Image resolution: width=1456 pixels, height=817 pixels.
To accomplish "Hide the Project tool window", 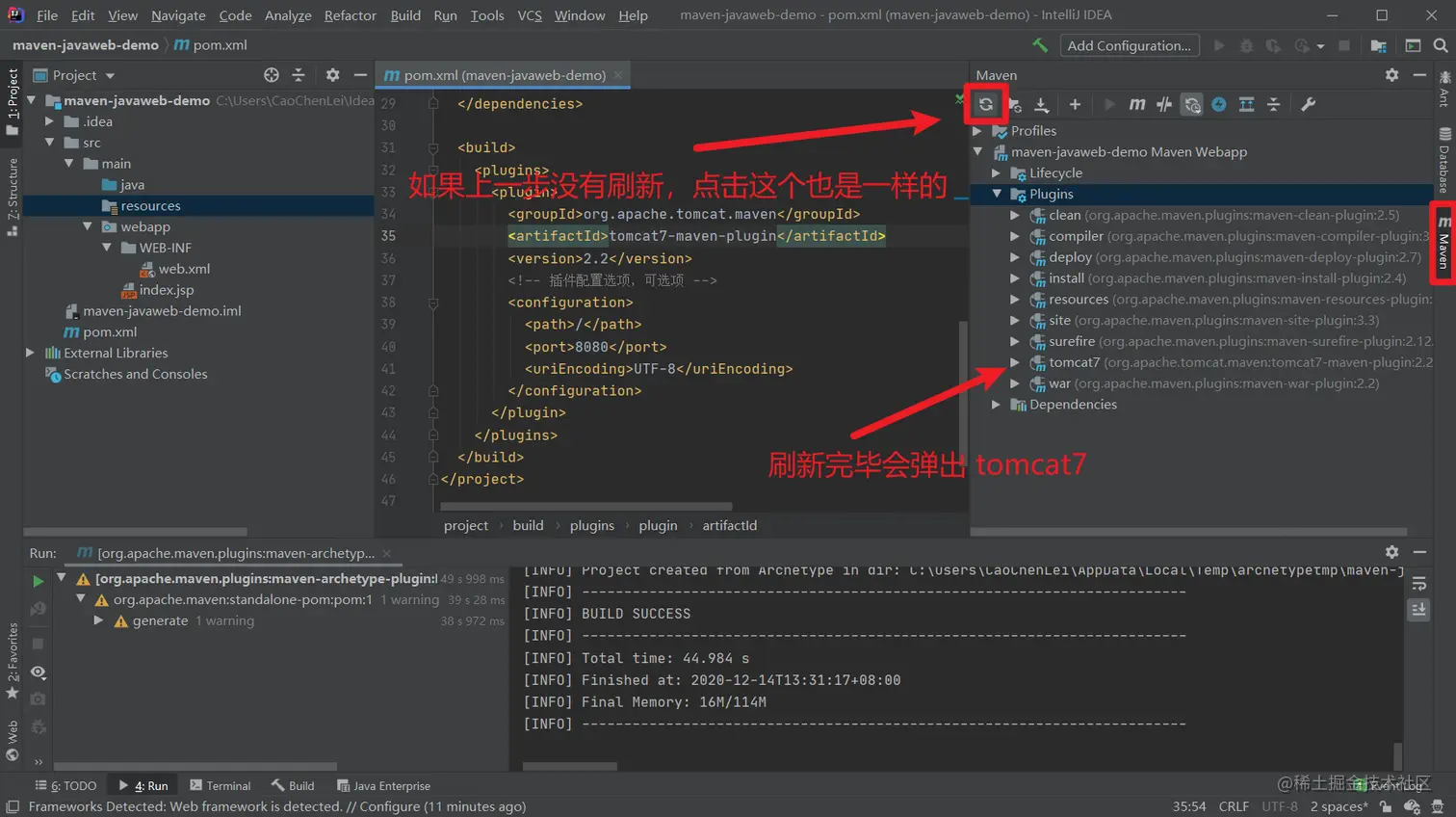I will 360,74.
